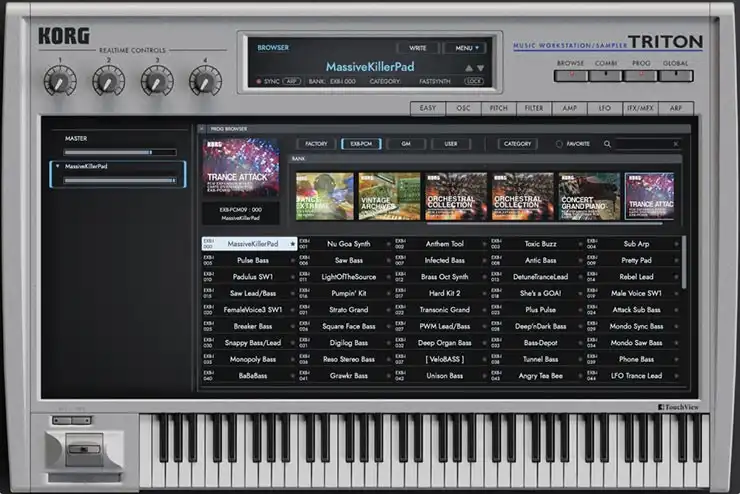Toggle the SYNC indicator in the display
The image size is (740, 494).
[268, 82]
